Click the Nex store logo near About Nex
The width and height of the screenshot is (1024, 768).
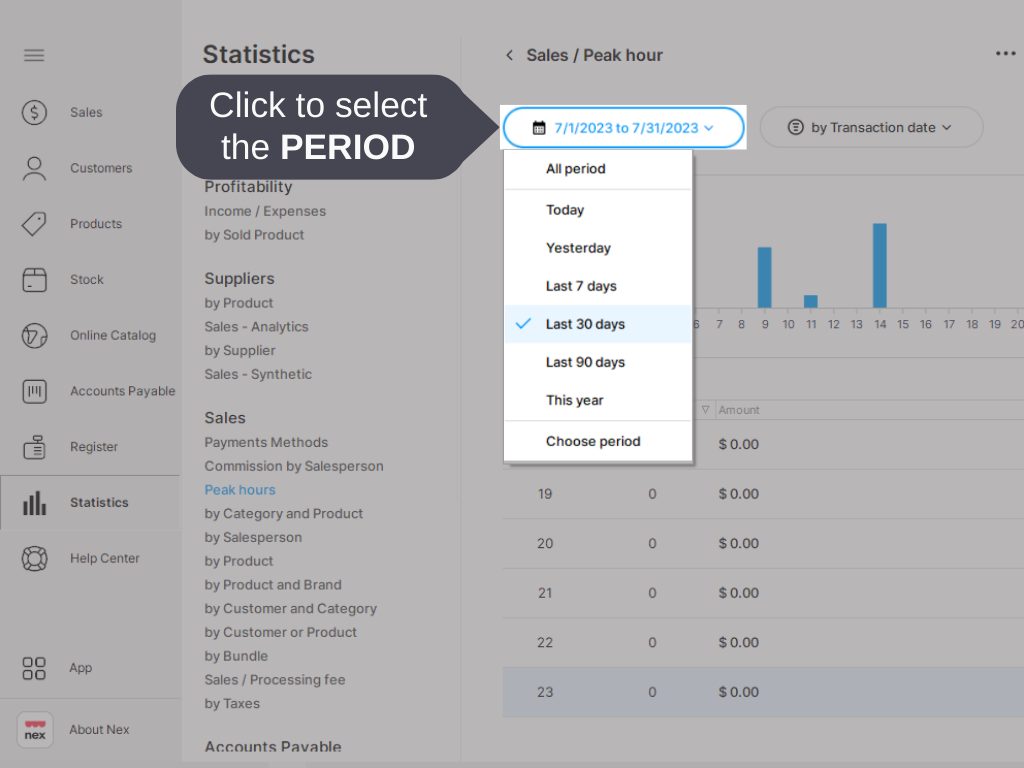[x=34, y=730]
